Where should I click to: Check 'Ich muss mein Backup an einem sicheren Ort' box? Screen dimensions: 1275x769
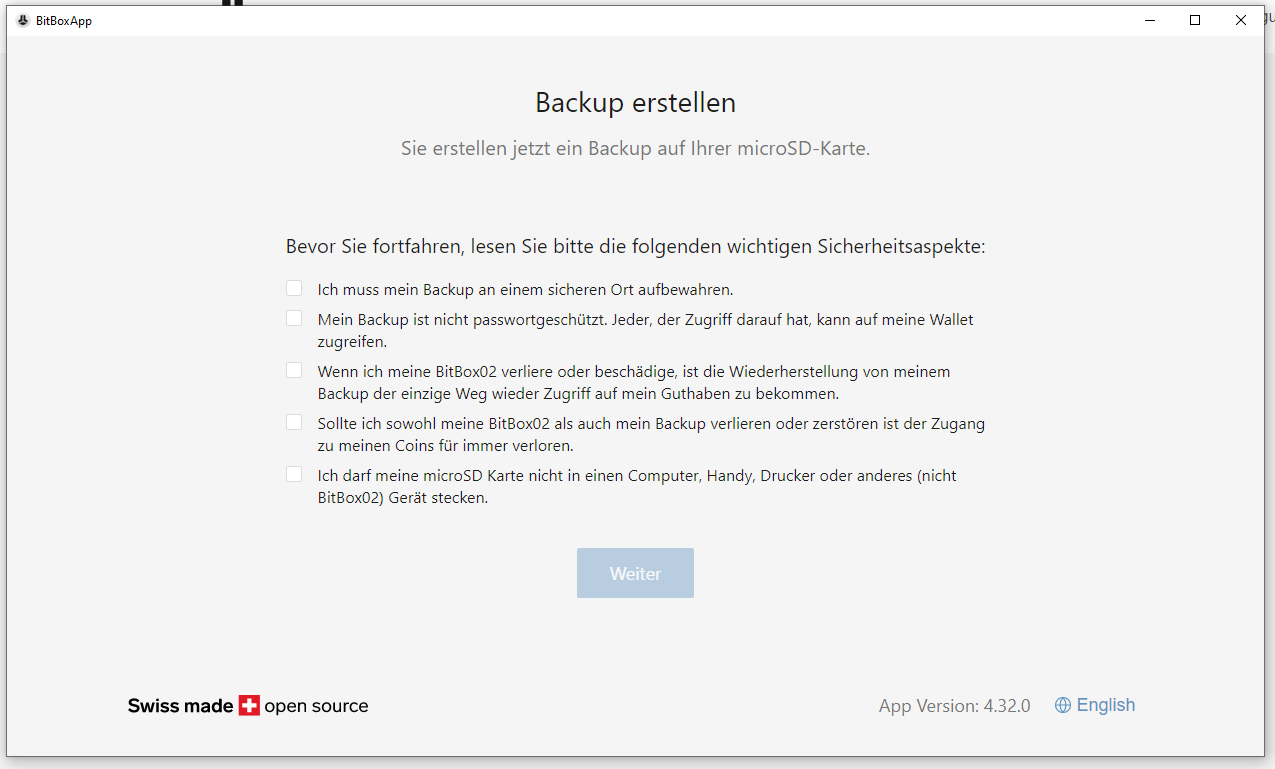point(294,288)
